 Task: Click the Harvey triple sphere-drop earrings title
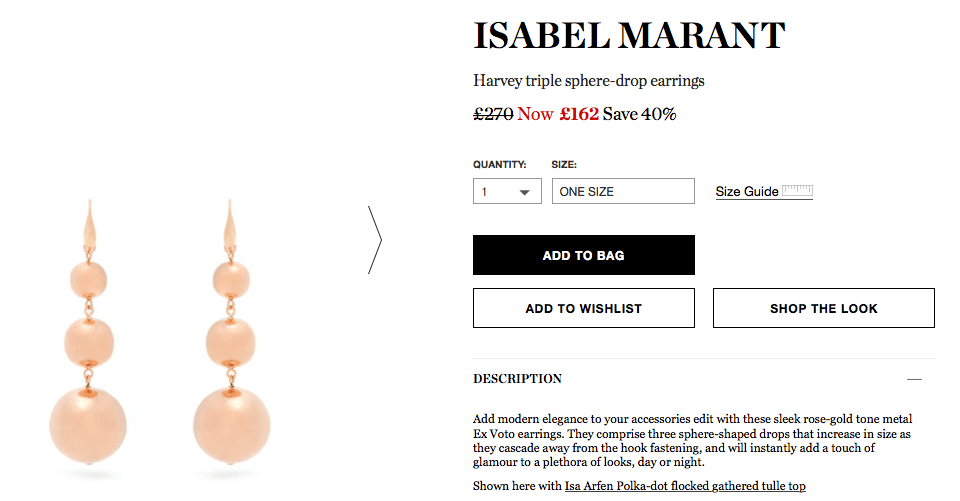pos(589,81)
